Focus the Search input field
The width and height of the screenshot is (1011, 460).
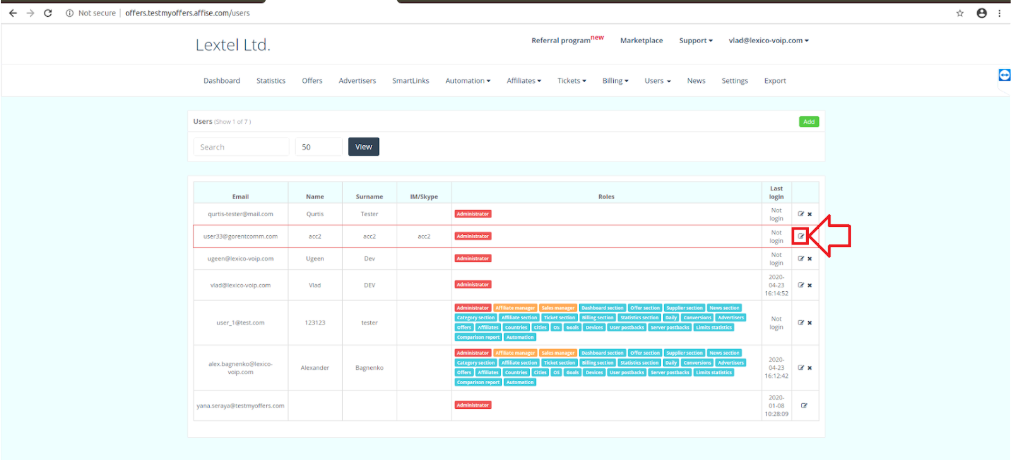click(x=241, y=146)
